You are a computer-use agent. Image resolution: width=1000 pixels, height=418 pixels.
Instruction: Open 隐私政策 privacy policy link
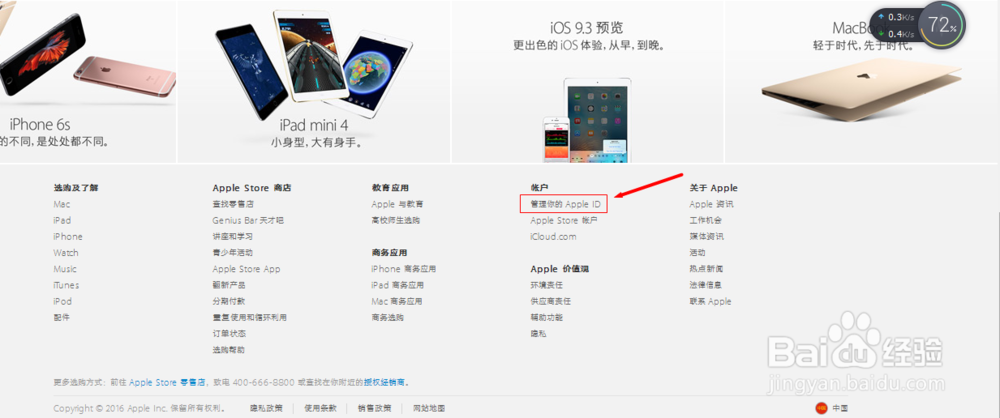266,408
